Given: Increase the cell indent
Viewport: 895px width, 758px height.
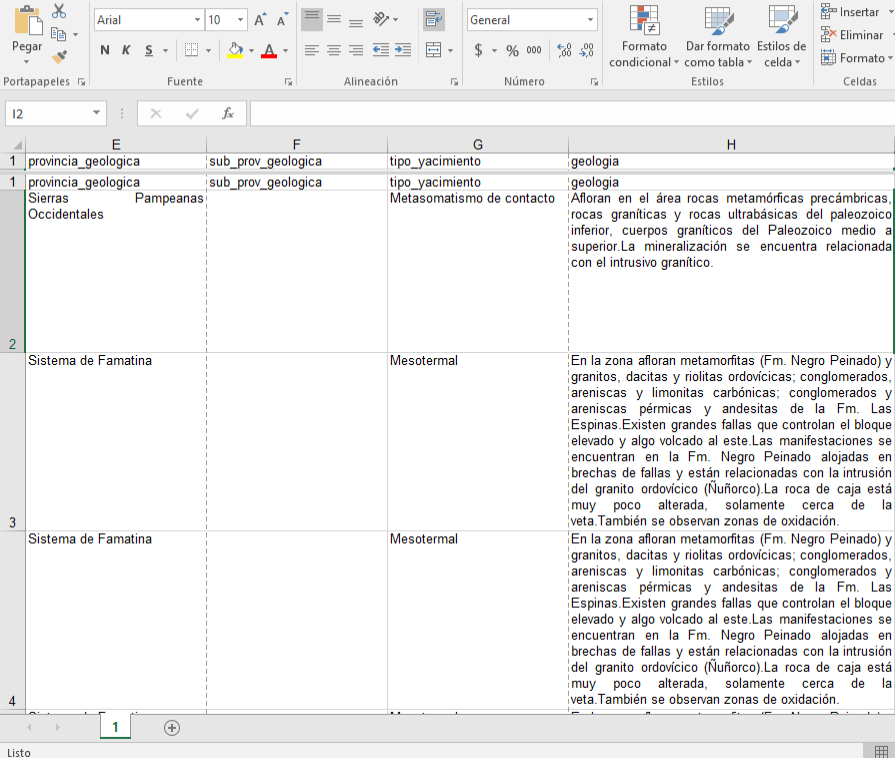Looking at the screenshot, I should point(403,50).
